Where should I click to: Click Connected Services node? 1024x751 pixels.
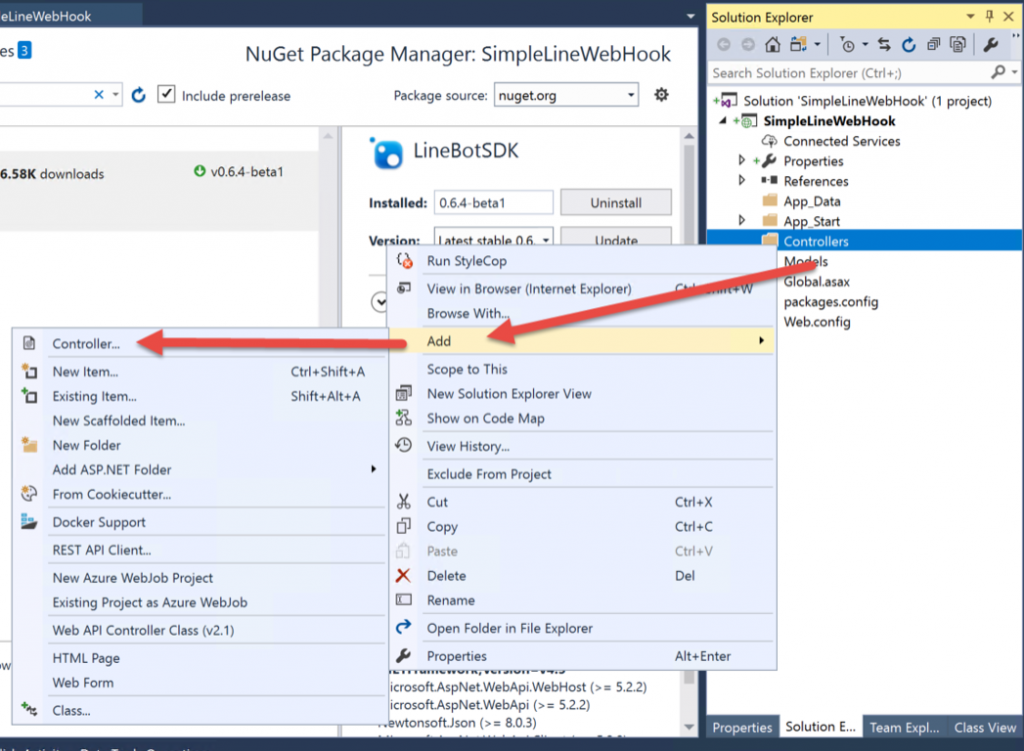841,141
